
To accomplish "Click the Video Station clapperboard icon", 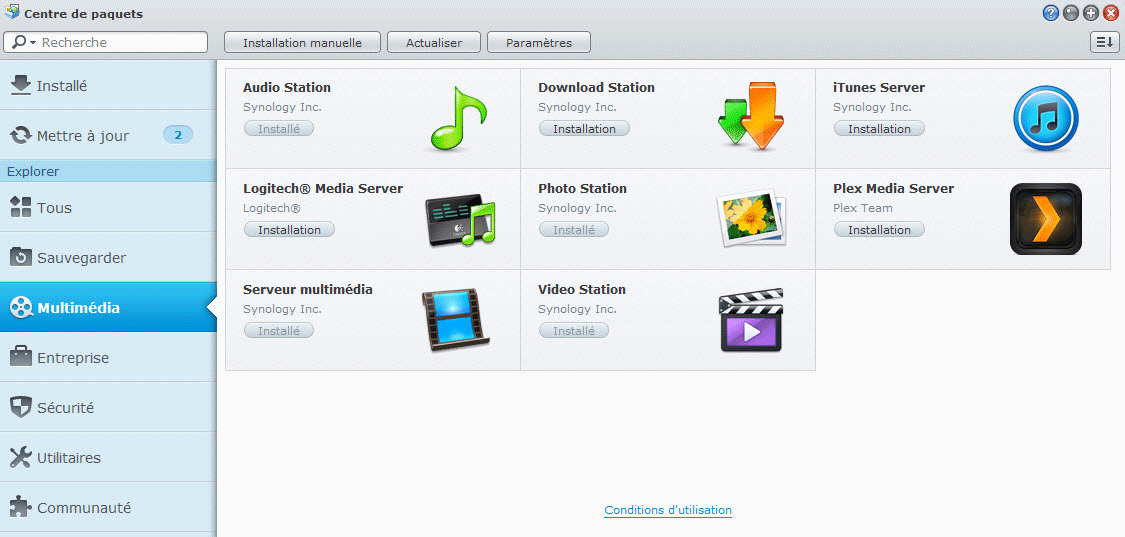I will [751, 320].
